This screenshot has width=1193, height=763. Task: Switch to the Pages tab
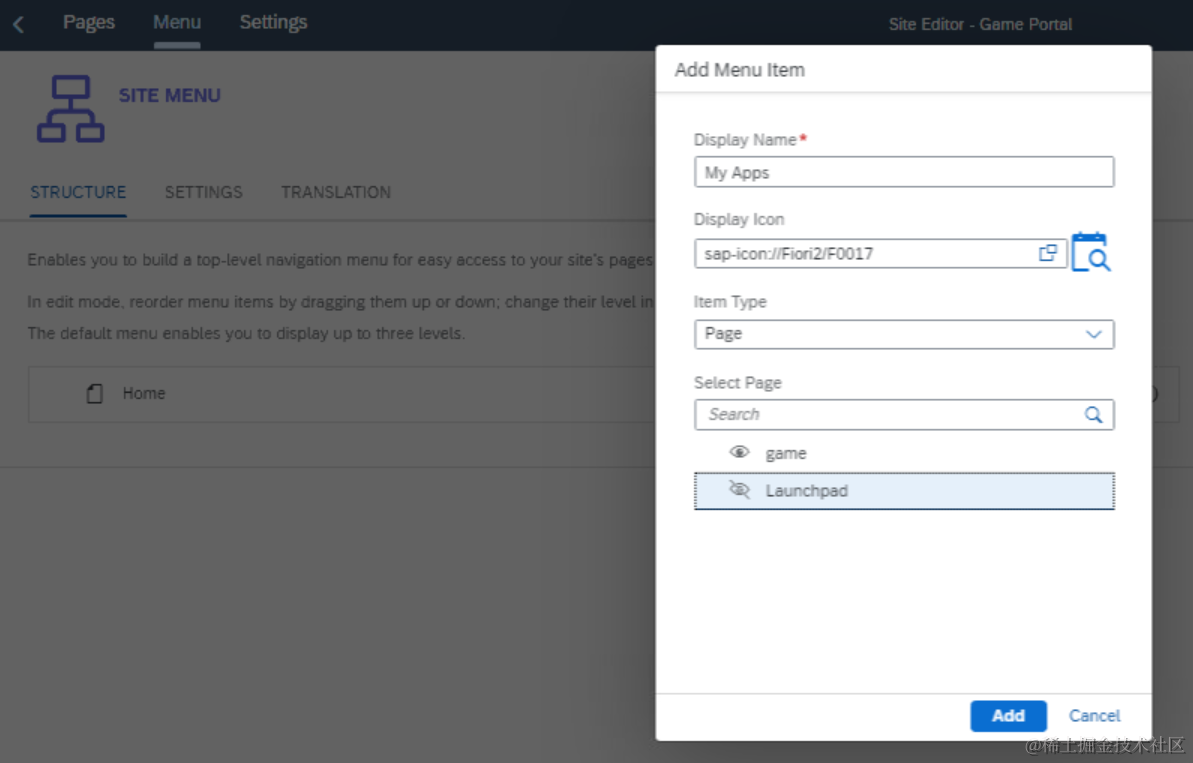[x=89, y=23]
